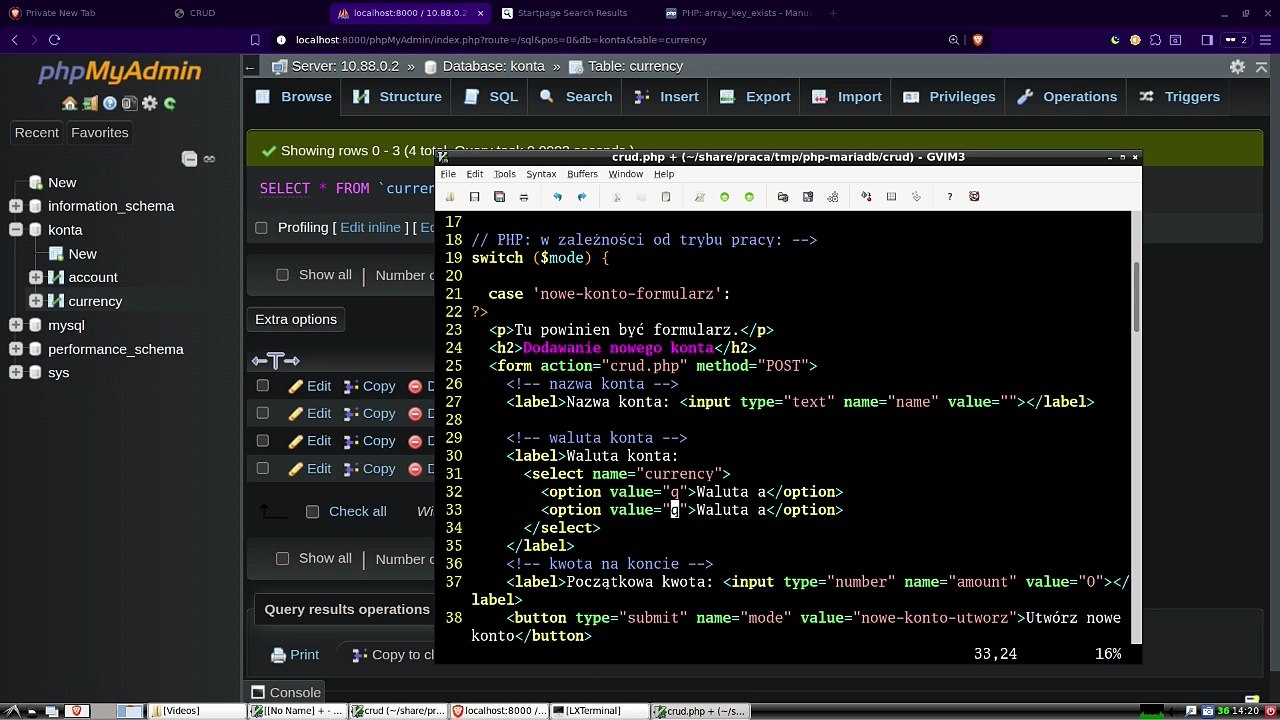1280x720 pixels.
Task: Click Favorites button in navigation panel
Action: pos(100,133)
